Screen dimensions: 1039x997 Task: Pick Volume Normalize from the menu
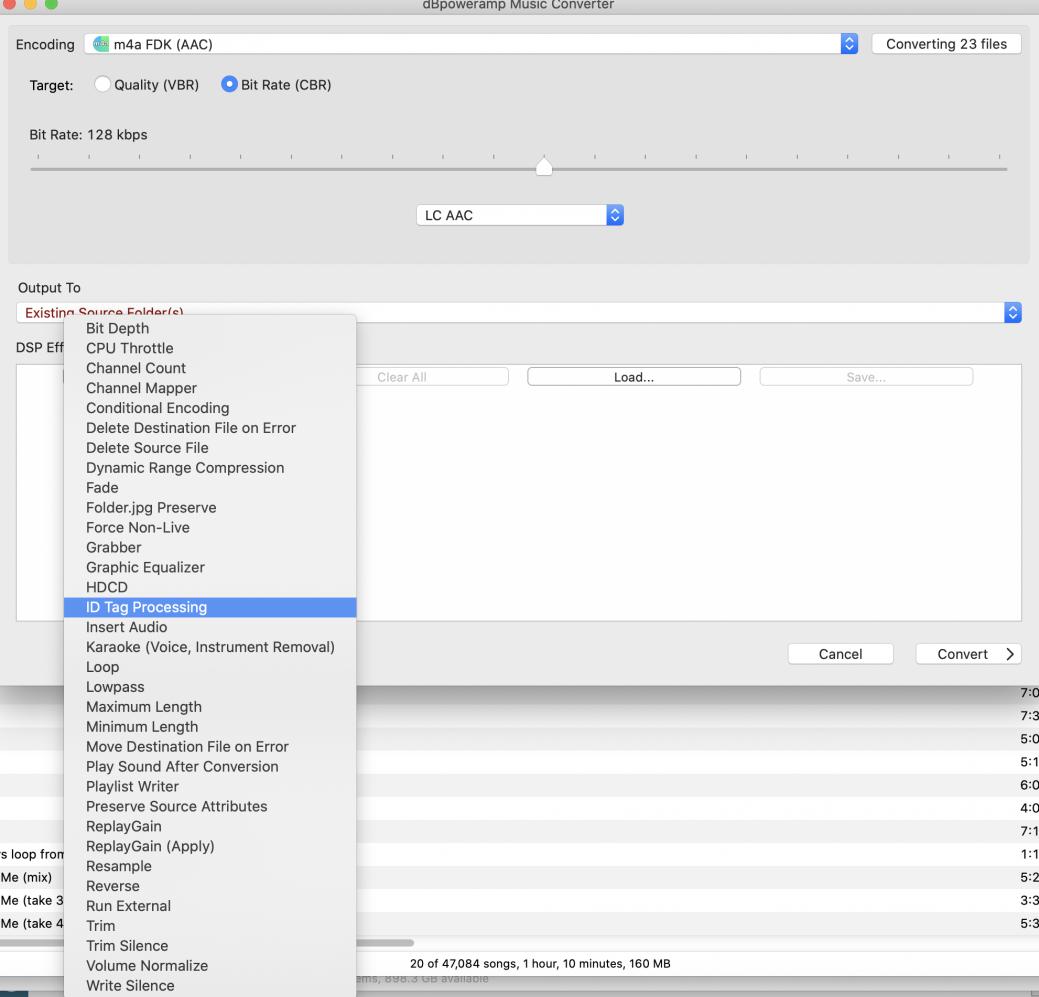[x=147, y=966]
